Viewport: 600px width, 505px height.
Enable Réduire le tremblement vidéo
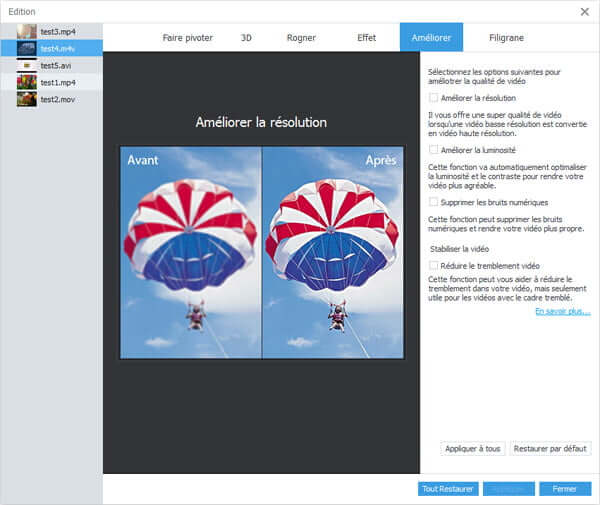(433, 264)
